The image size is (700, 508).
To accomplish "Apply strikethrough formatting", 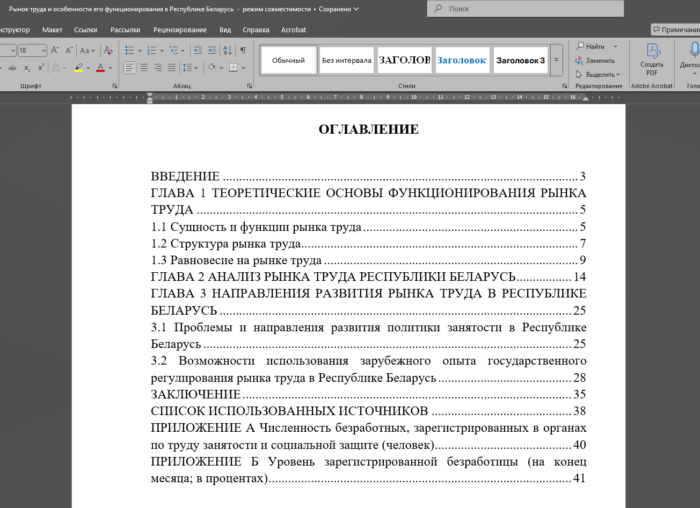I will [x=12, y=68].
